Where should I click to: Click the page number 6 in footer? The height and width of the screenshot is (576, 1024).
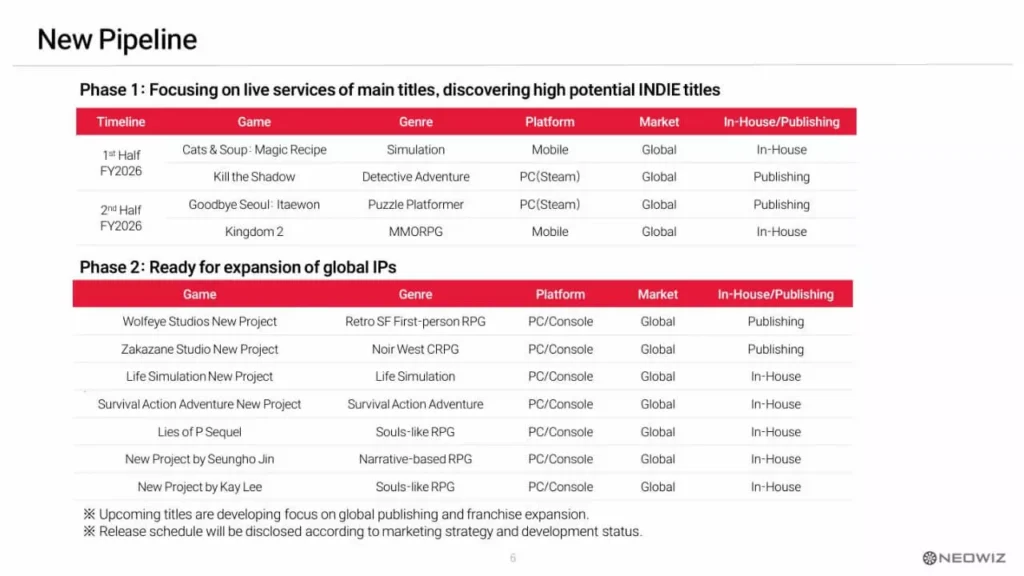(x=513, y=558)
